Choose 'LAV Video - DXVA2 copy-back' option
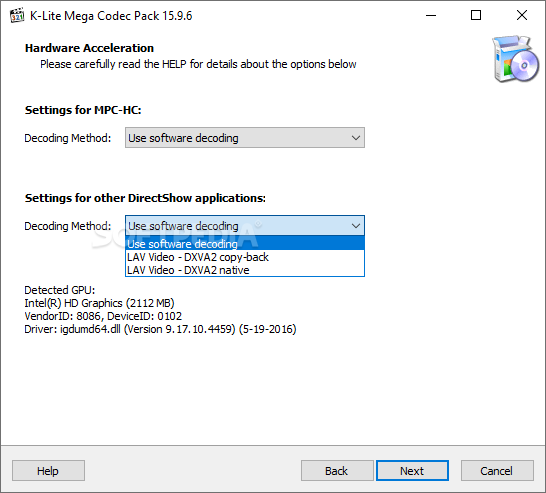Viewport: 546px width, 493px height. 245,257
